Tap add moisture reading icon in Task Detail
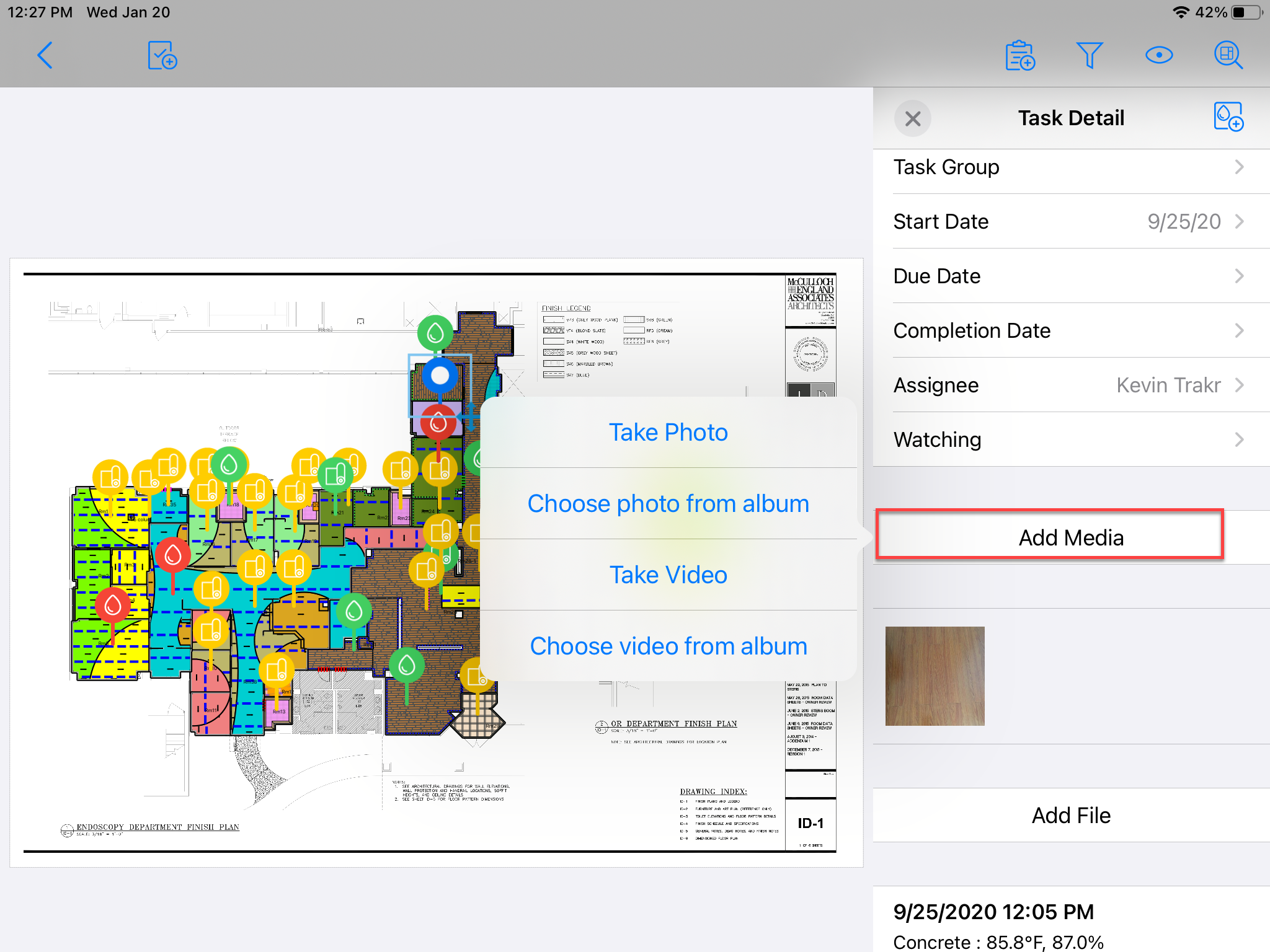 pos(1228,117)
